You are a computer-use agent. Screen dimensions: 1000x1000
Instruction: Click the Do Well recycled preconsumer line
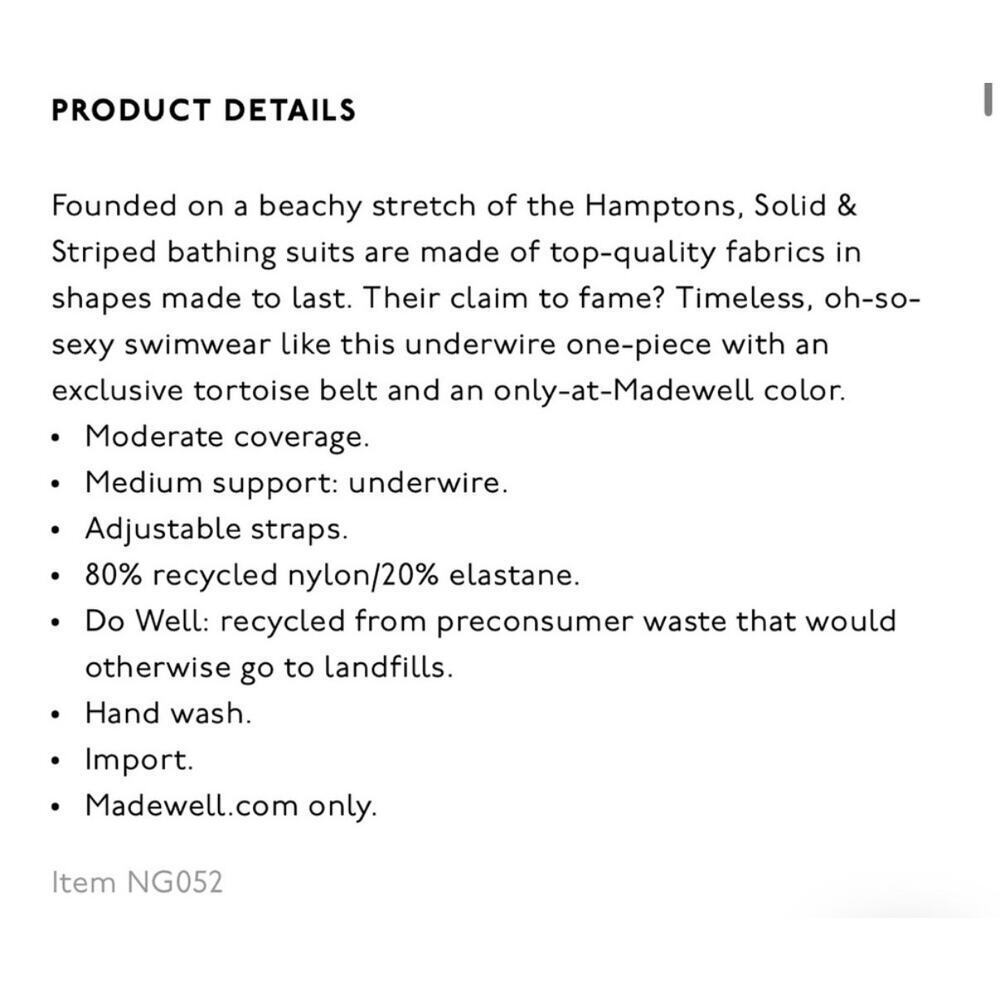[490, 622]
